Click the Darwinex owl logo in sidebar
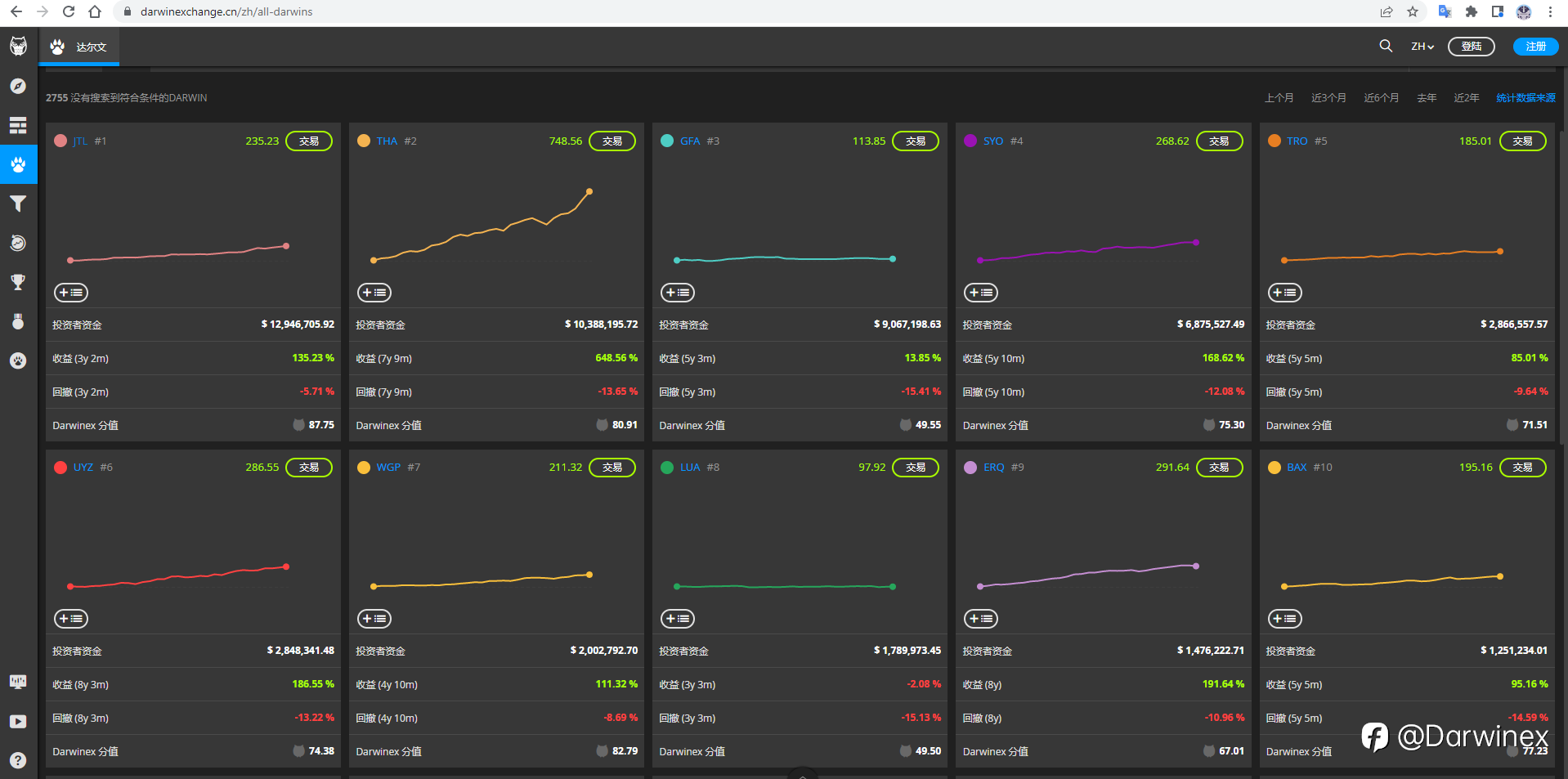The image size is (1568, 779). (x=18, y=47)
